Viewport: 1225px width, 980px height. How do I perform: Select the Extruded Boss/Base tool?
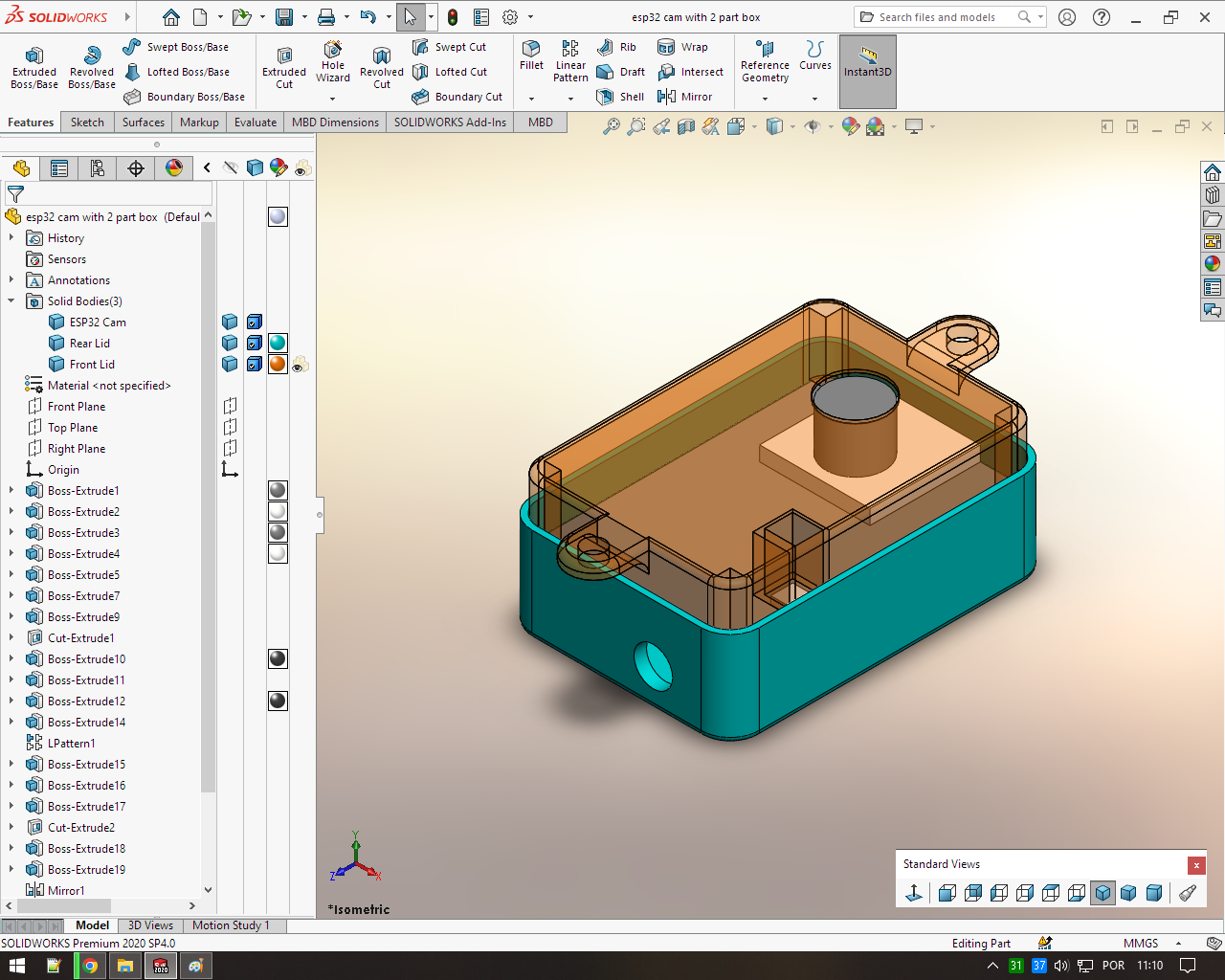pyautogui.click(x=34, y=67)
